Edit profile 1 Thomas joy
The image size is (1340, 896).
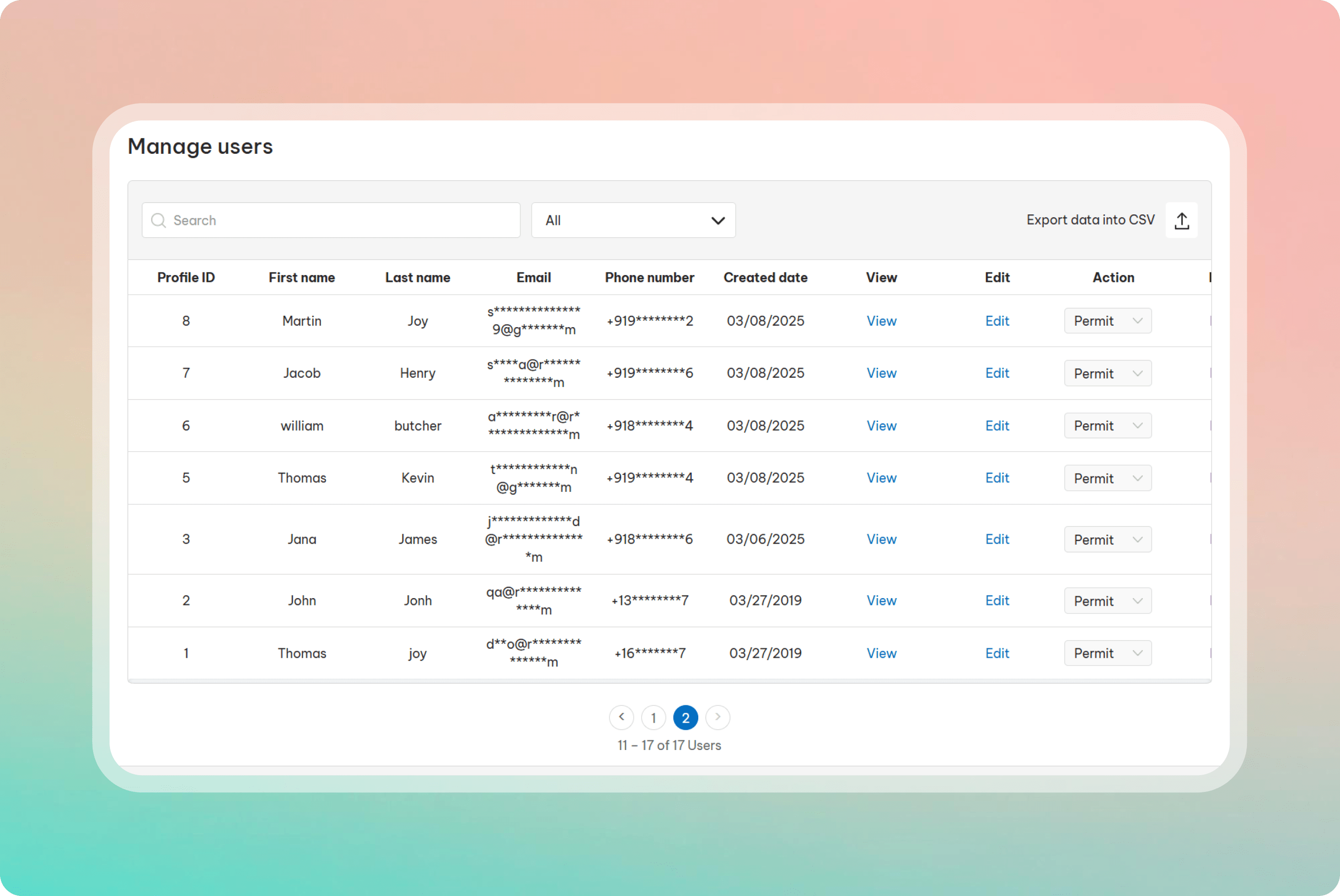click(x=997, y=653)
